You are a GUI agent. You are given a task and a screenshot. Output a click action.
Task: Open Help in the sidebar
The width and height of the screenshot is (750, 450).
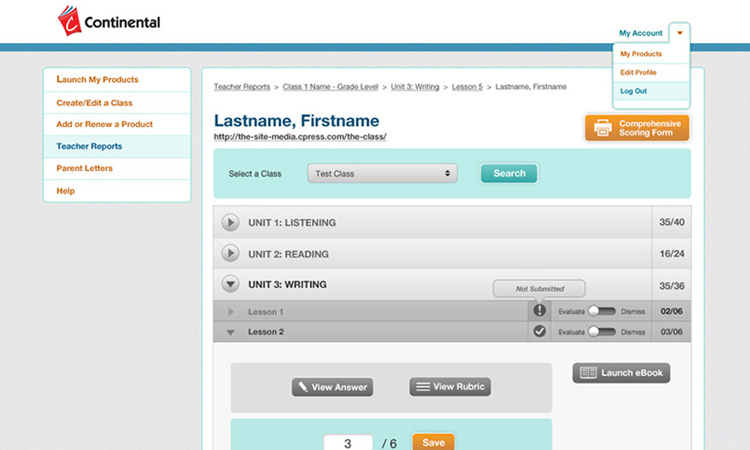click(66, 191)
